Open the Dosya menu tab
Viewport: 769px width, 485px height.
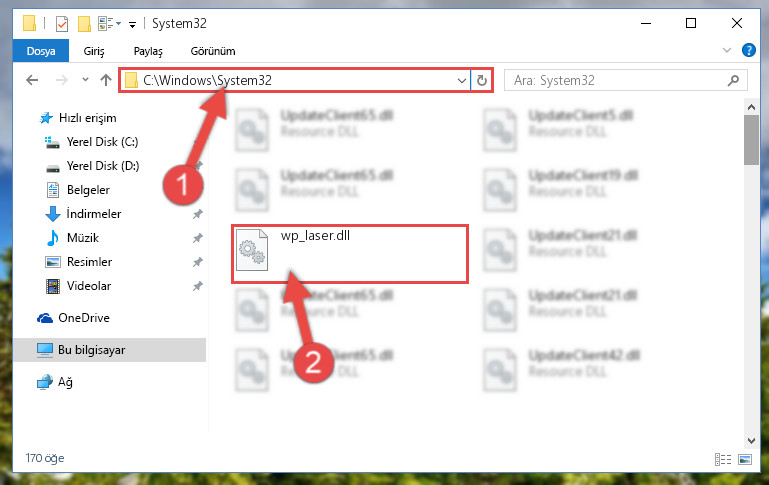[x=41, y=51]
